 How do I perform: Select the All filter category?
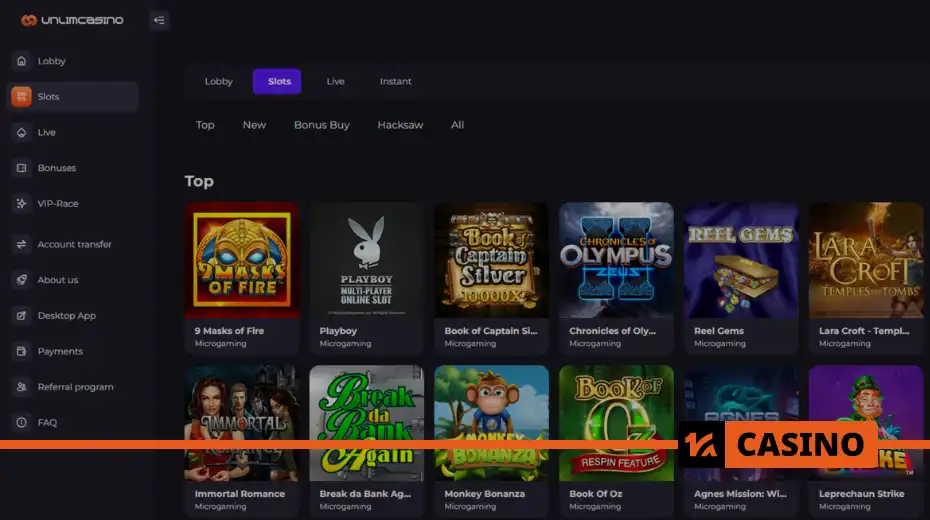457,125
